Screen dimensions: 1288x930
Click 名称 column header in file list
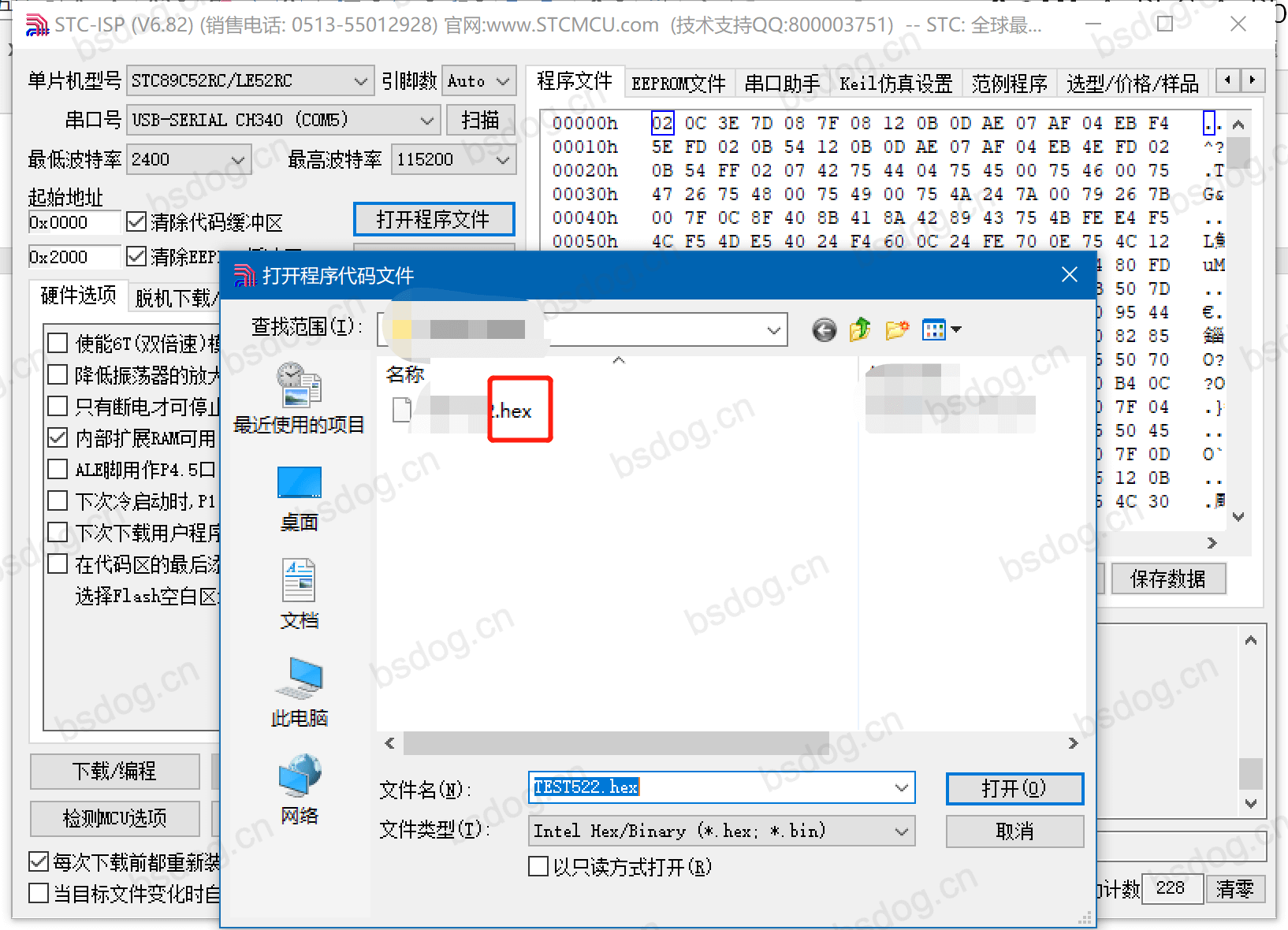coord(405,374)
